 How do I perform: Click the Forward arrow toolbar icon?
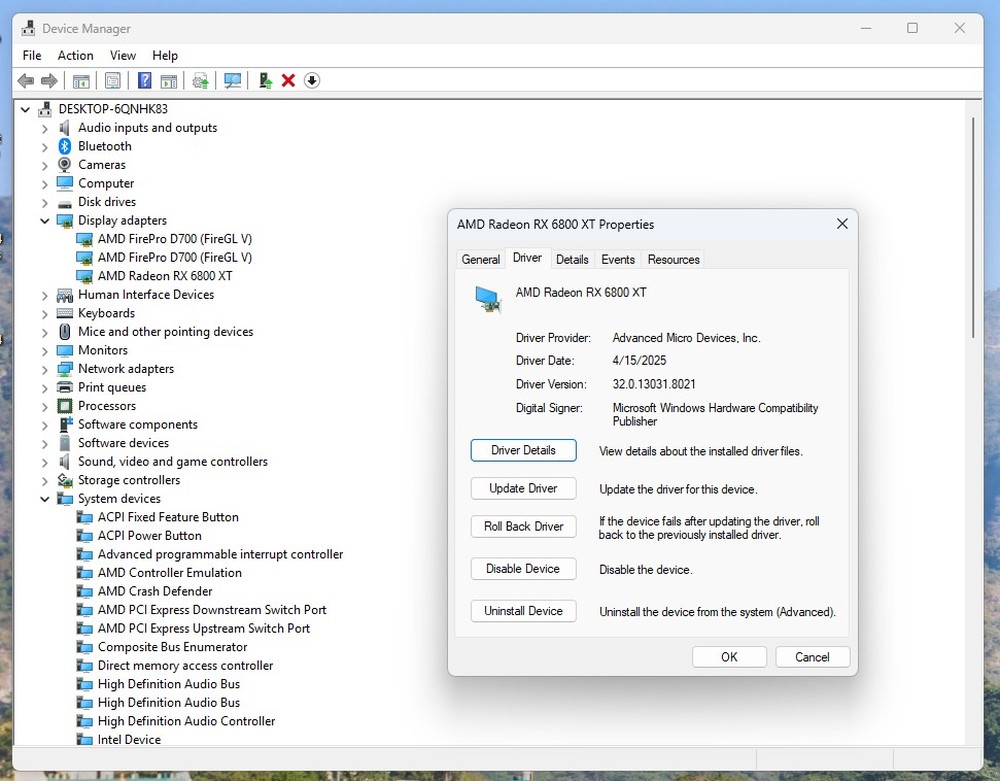click(49, 81)
